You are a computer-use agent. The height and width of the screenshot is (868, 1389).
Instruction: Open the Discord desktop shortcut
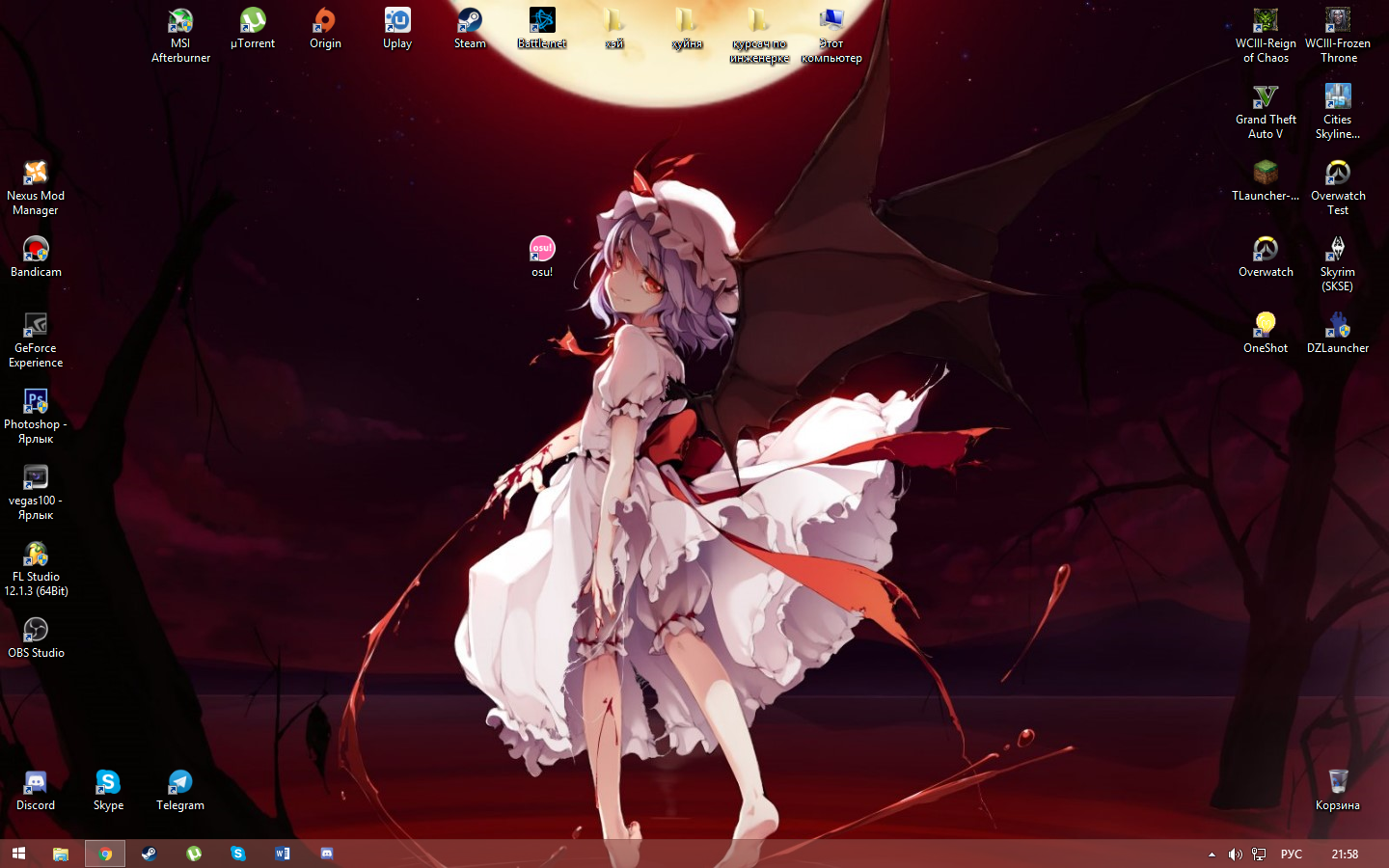point(36,790)
